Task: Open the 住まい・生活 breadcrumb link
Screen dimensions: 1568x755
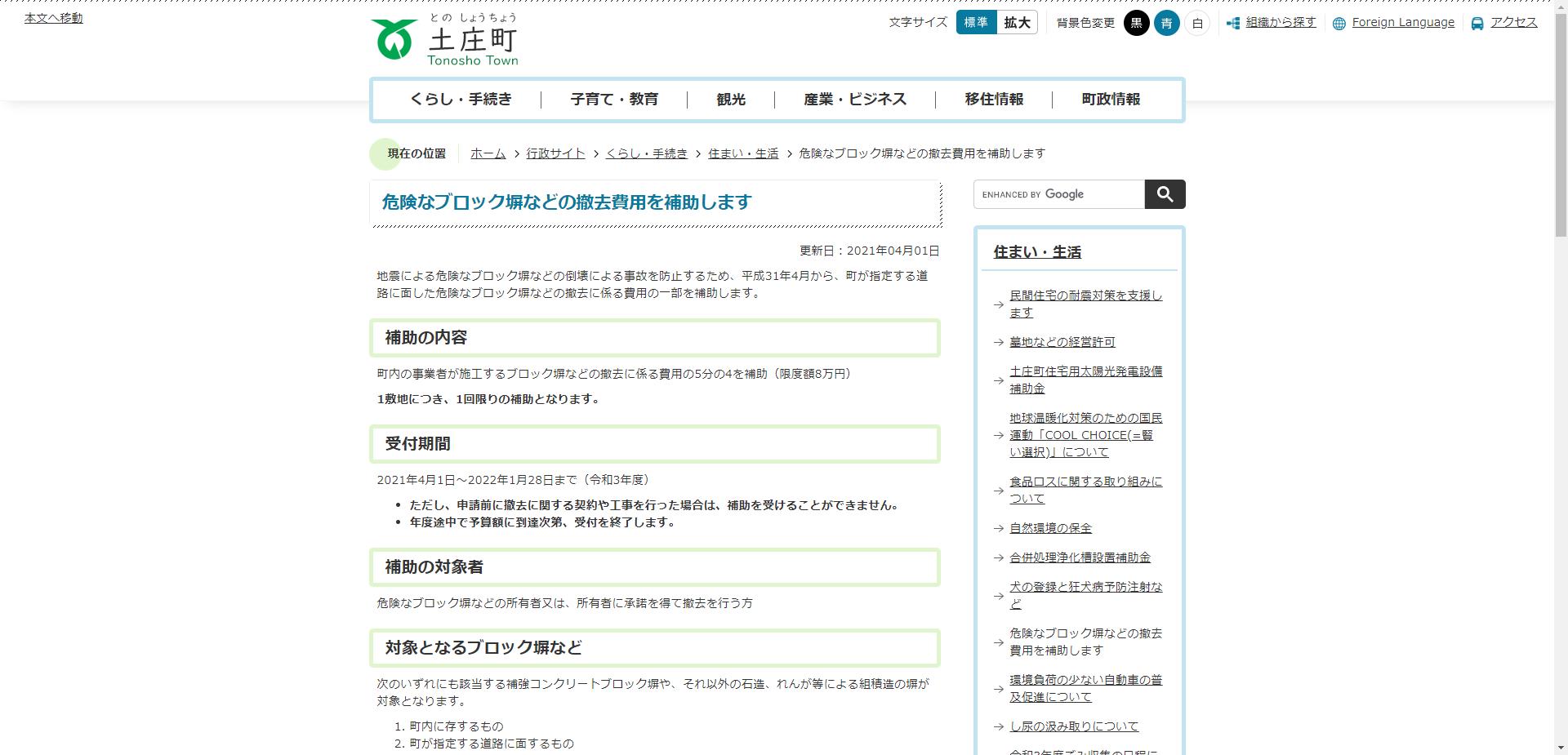Action: (742, 153)
